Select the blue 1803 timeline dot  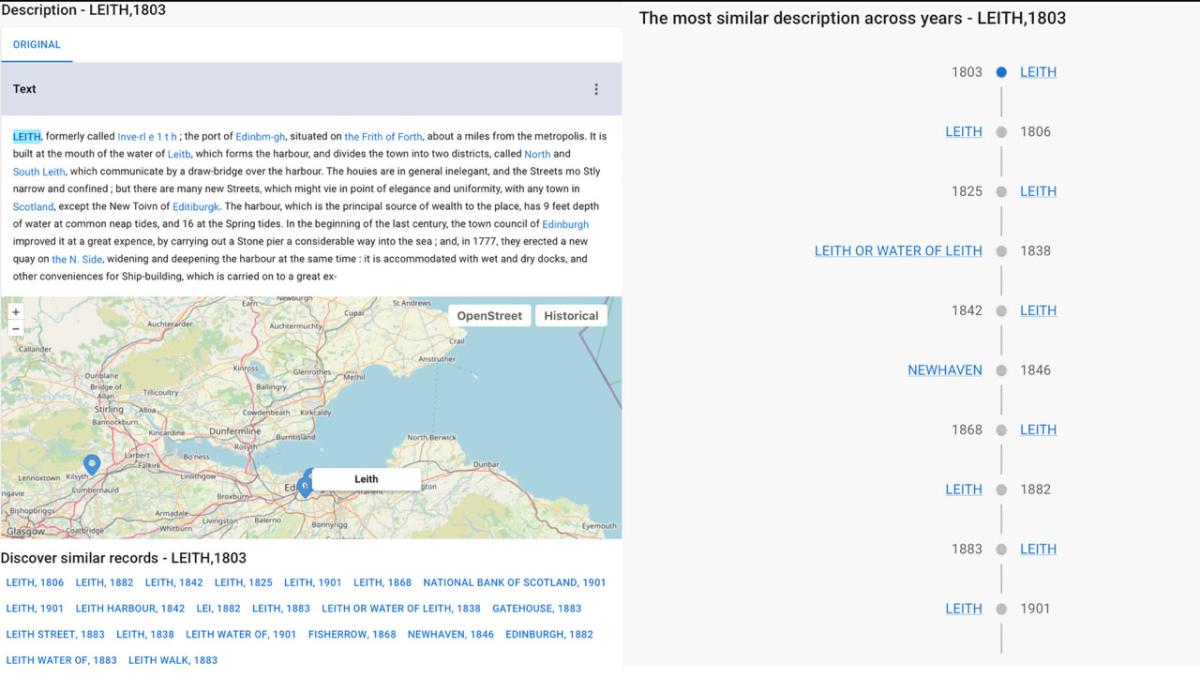coord(1001,71)
